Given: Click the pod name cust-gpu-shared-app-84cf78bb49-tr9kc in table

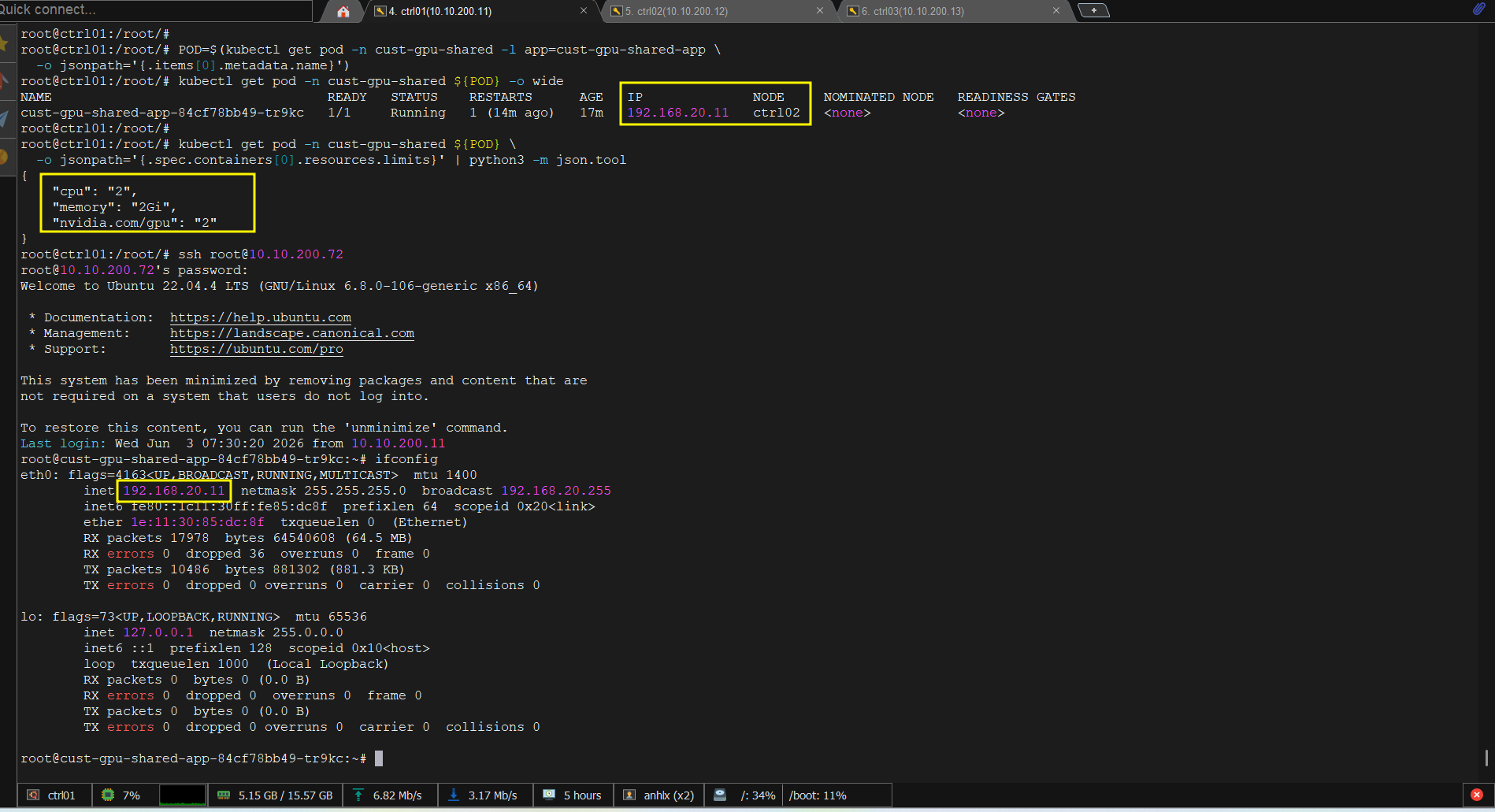Looking at the screenshot, I should click(162, 113).
